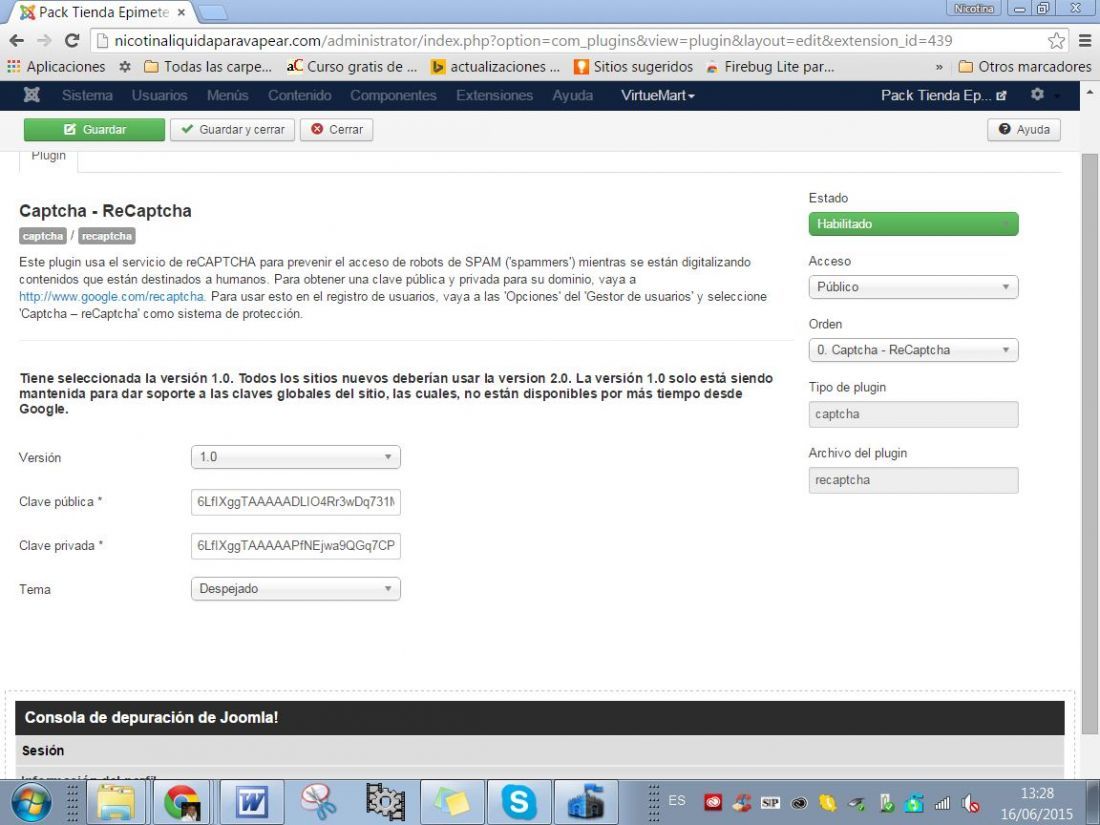Click the network signal tray icon

point(942,803)
